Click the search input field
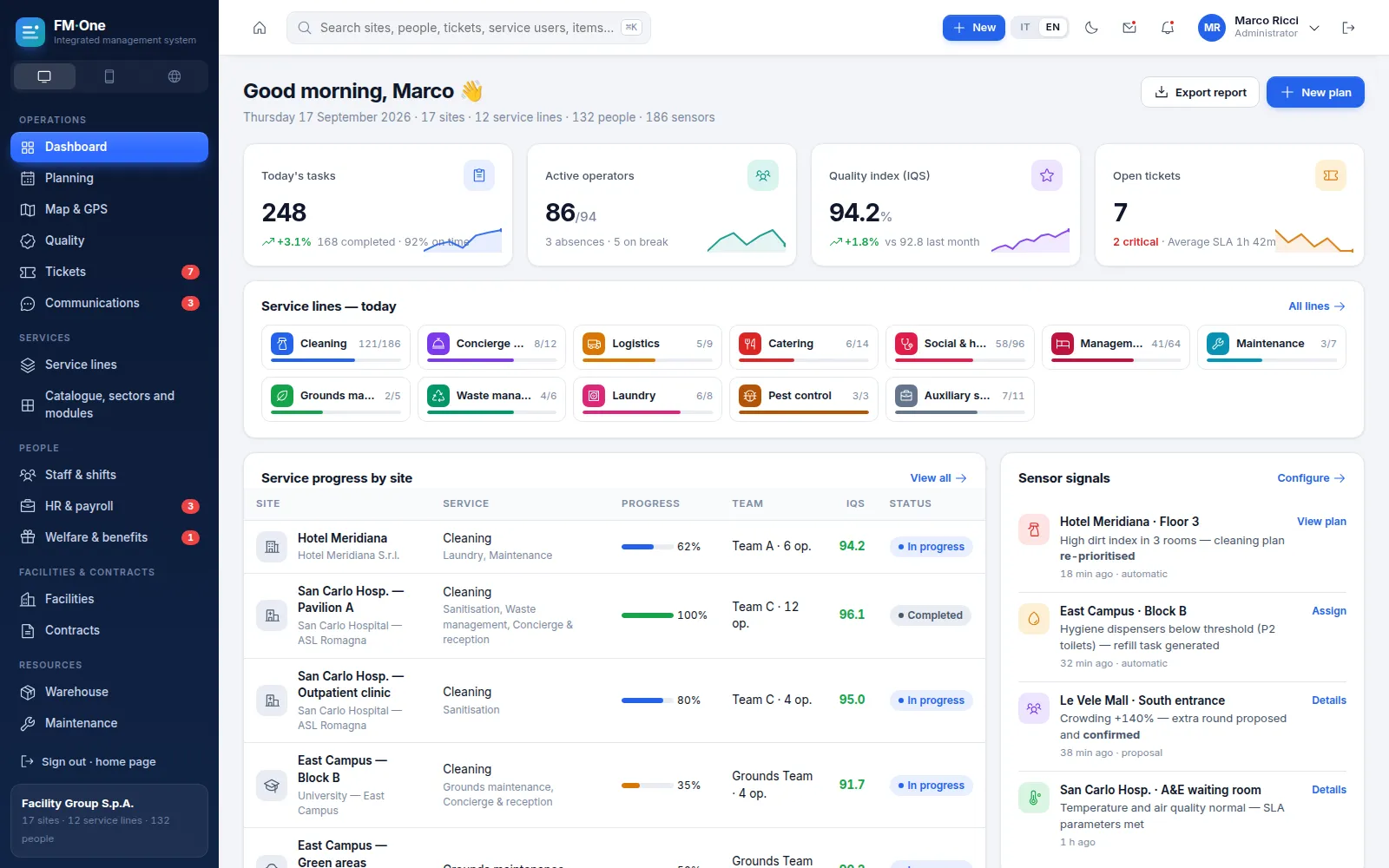This screenshot has height=868, width=1389. [x=469, y=28]
